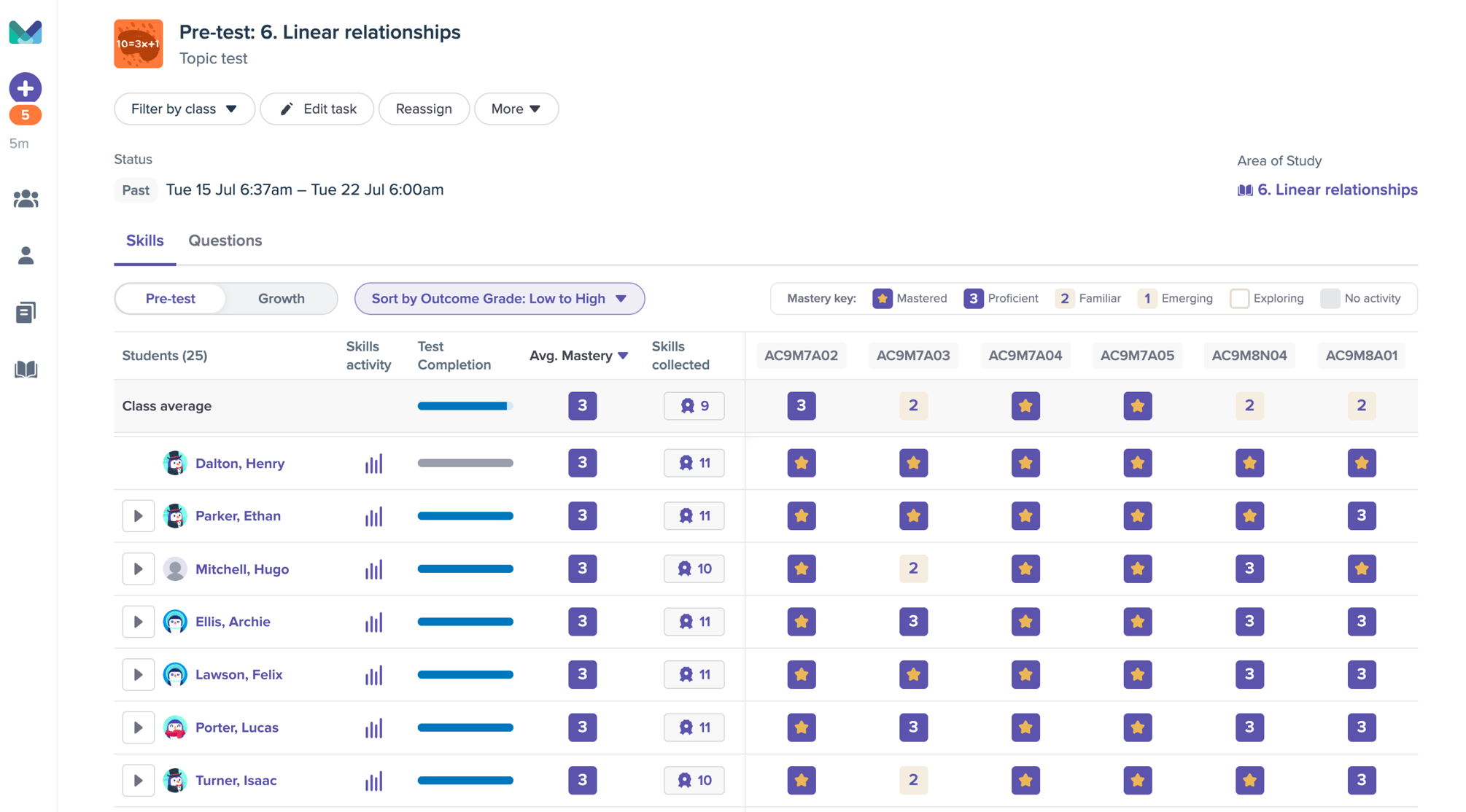Screen dimensions: 1466x812
Task: Open the textbook icon in the sidebar
Action: pyautogui.click(x=25, y=370)
